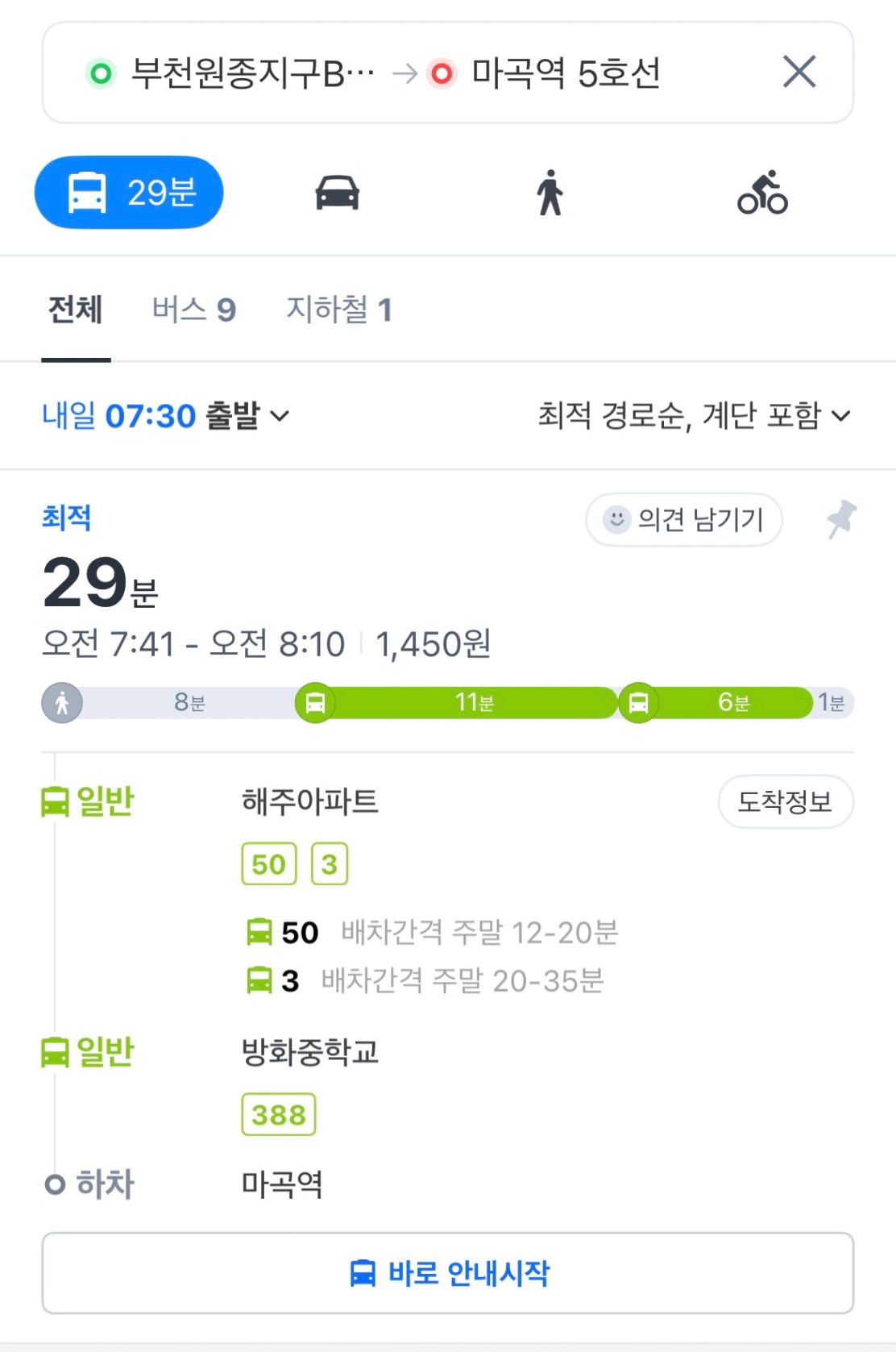Select bus number 388 badge
The width and height of the screenshot is (896, 1352).
click(279, 1115)
